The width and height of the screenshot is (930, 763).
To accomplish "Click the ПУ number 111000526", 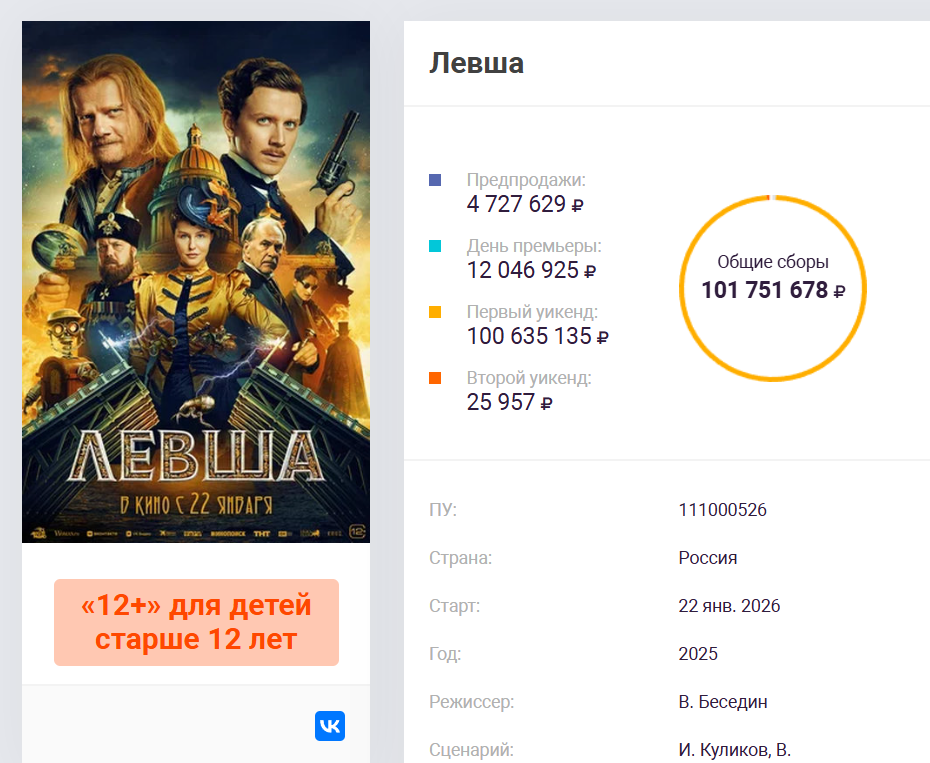I will (722, 510).
